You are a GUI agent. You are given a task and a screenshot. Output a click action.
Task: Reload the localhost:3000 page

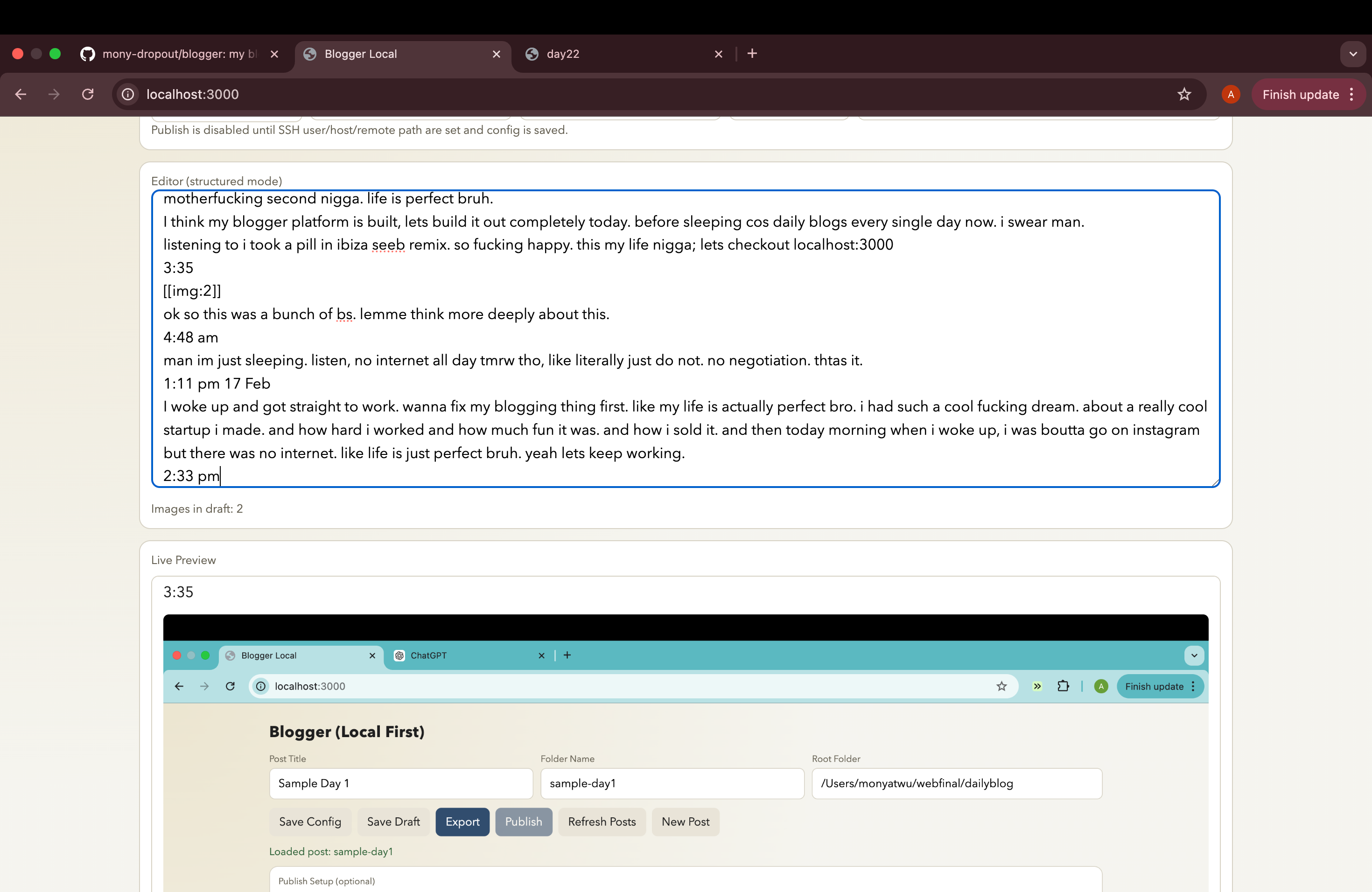click(88, 94)
